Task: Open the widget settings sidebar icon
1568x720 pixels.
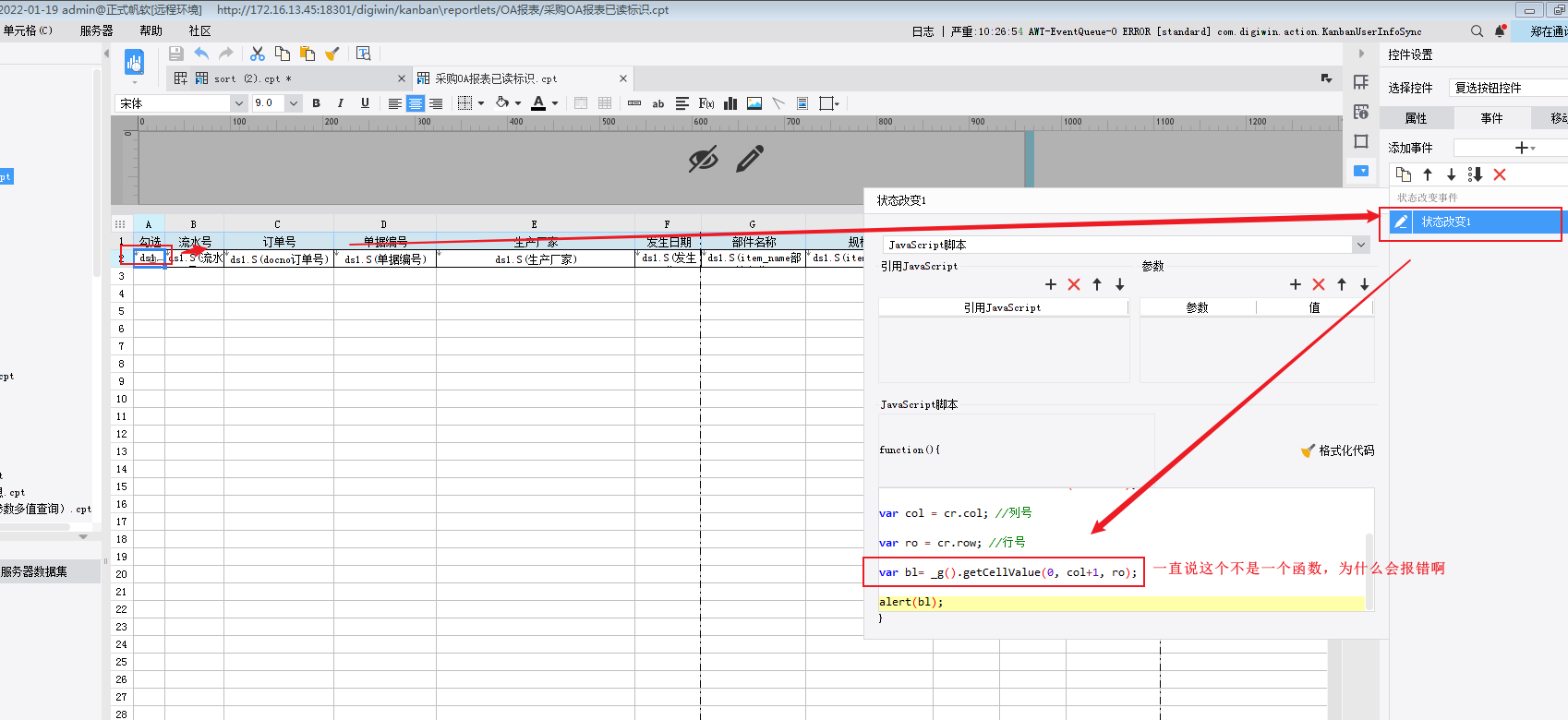Action: click(x=1361, y=171)
